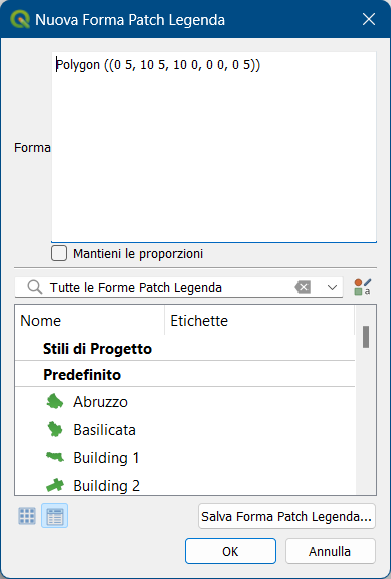Cancel with the Annulla button
Screen dimensions: 391x579
coord(330,551)
